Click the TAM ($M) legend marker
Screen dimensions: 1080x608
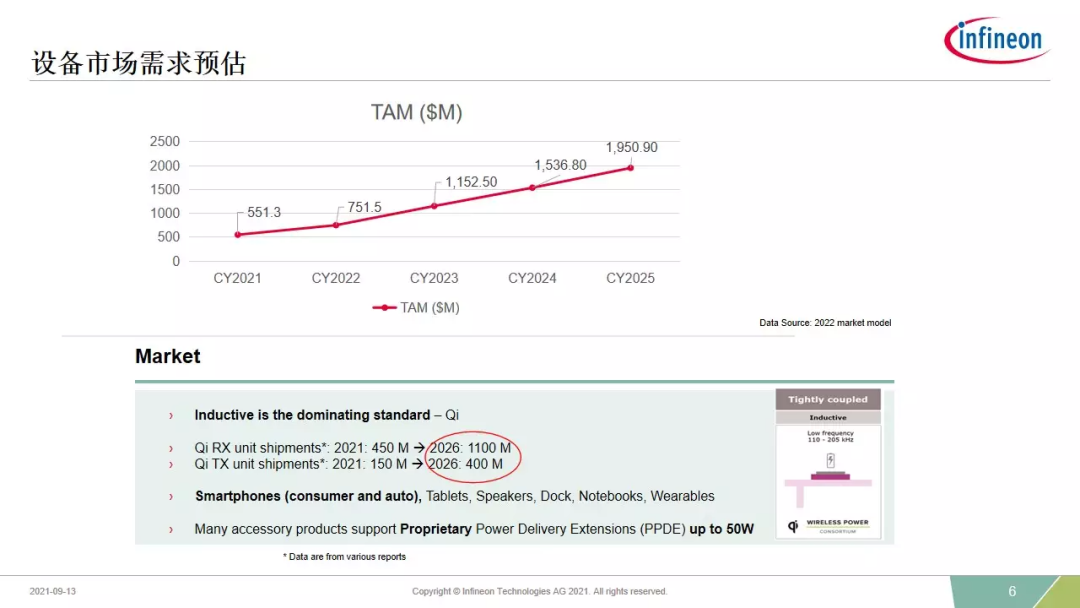point(384,308)
